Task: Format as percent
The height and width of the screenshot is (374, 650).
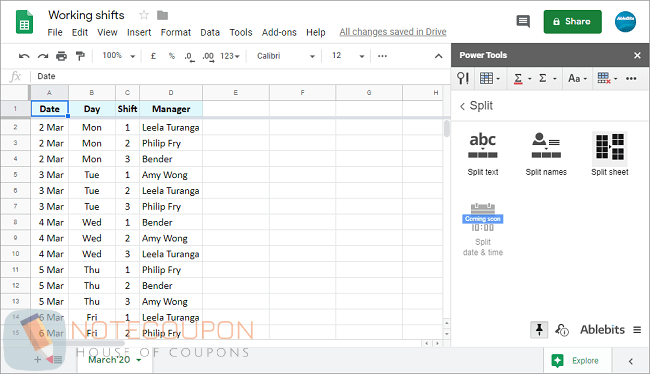Action: point(172,56)
